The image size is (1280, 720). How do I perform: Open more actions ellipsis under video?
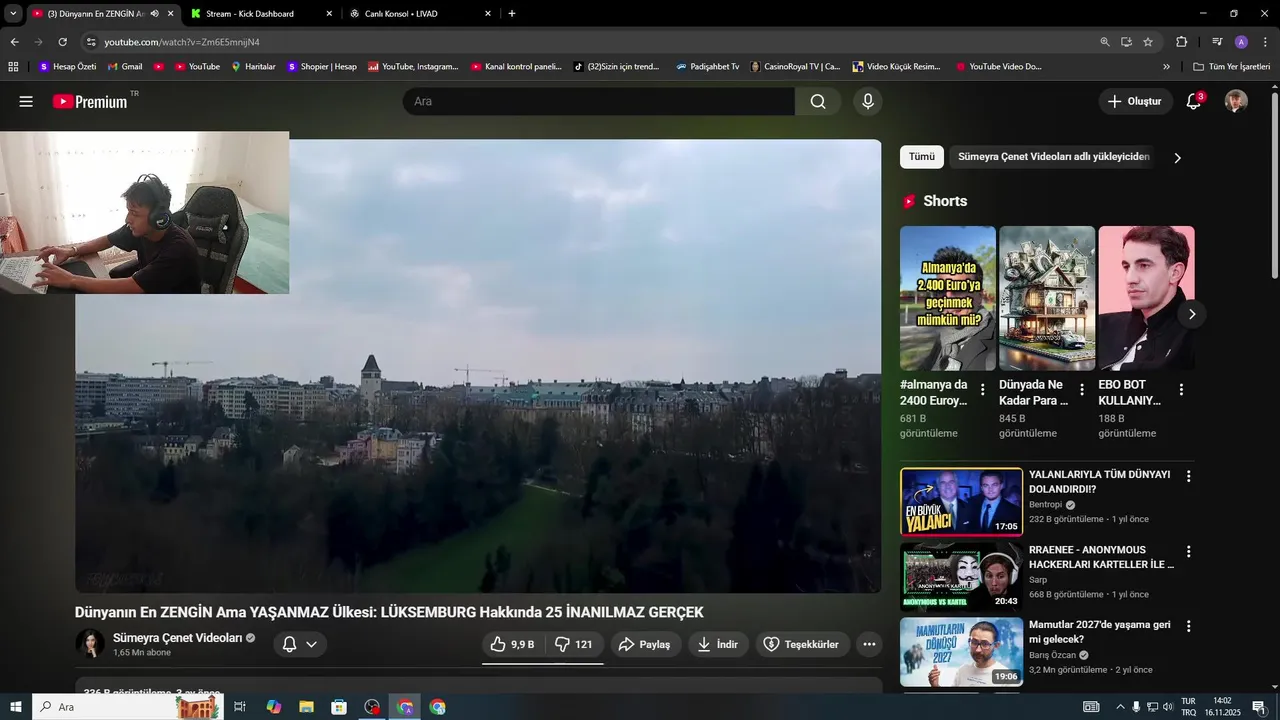pyautogui.click(x=870, y=644)
